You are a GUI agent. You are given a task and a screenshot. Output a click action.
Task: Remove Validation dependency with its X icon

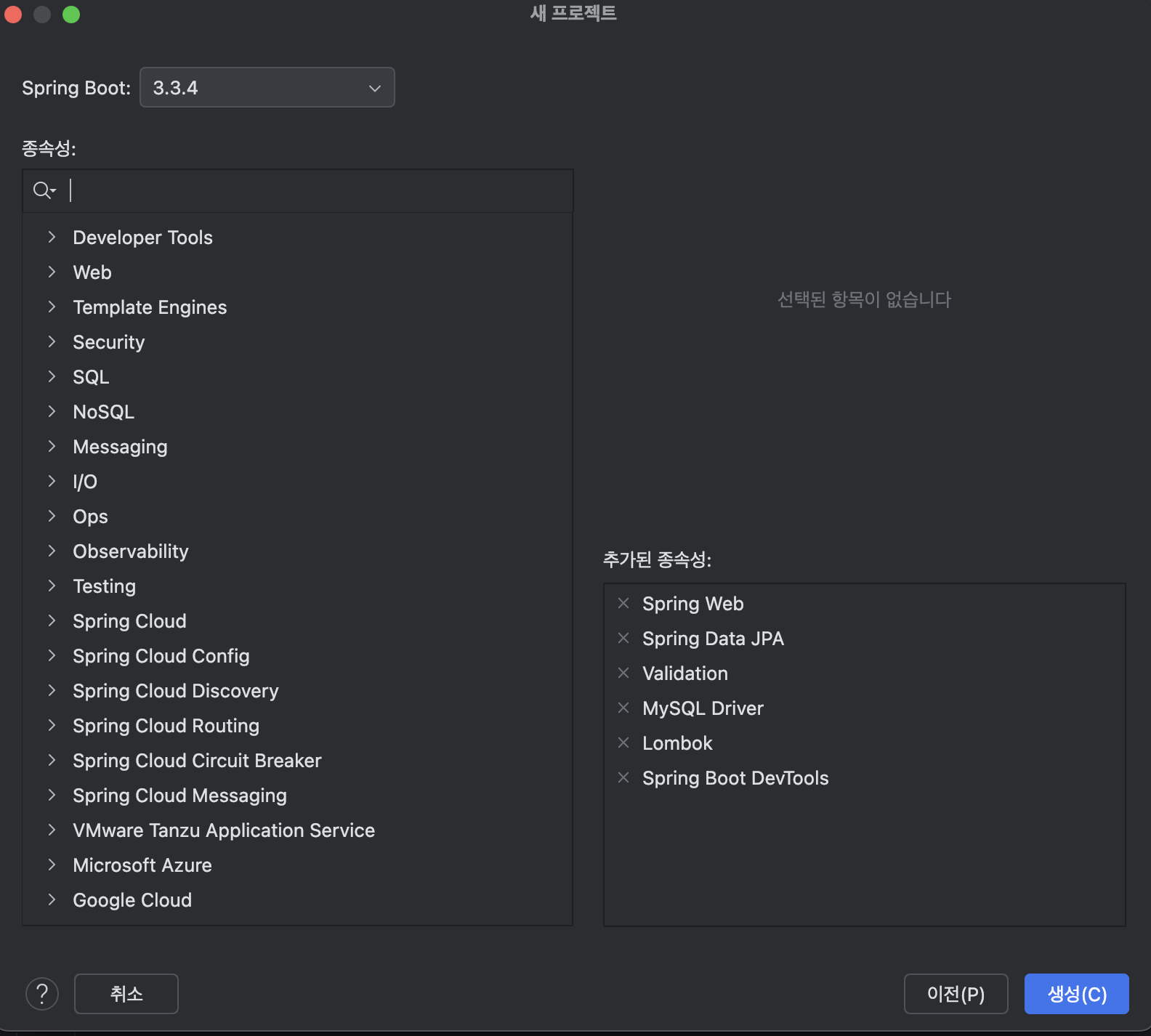click(623, 673)
